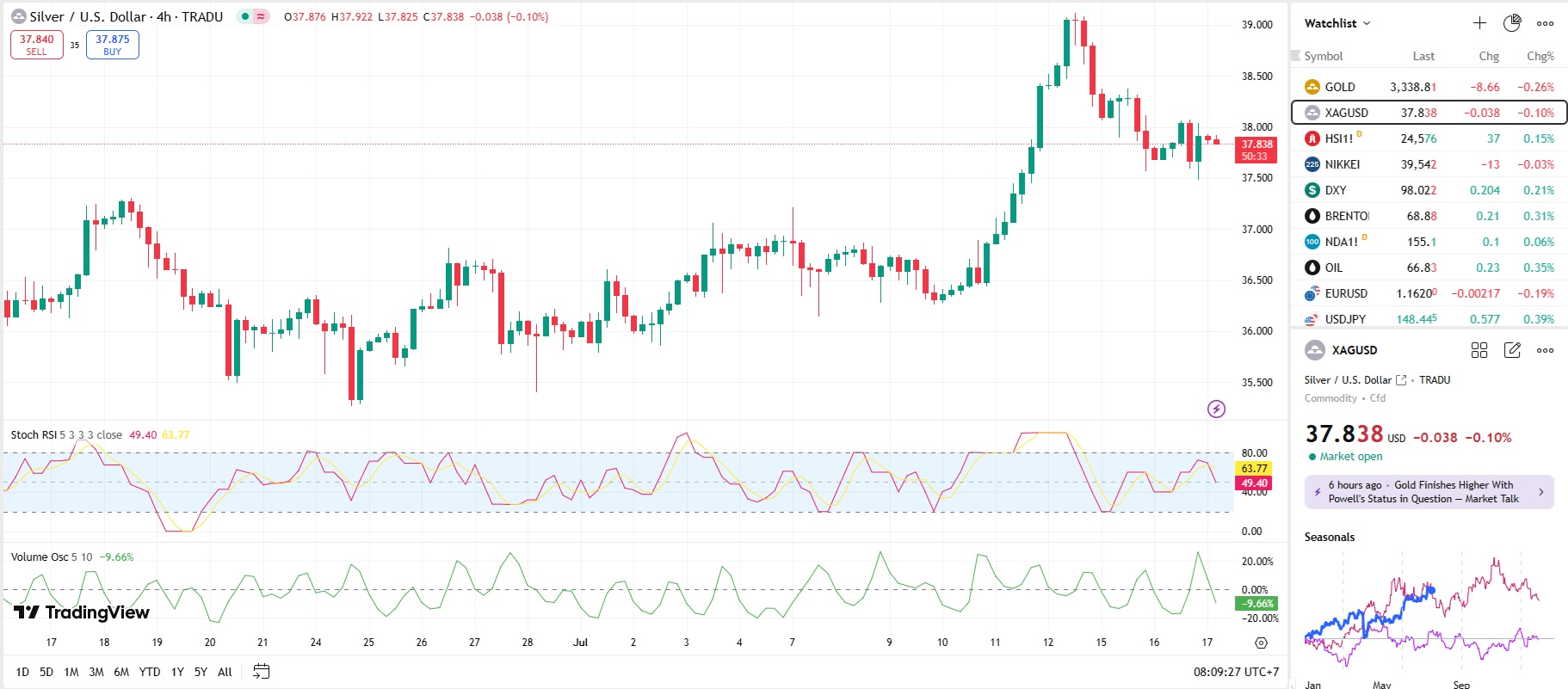
Task: Sort the watchlist by Chg% column header
Action: coord(1540,56)
